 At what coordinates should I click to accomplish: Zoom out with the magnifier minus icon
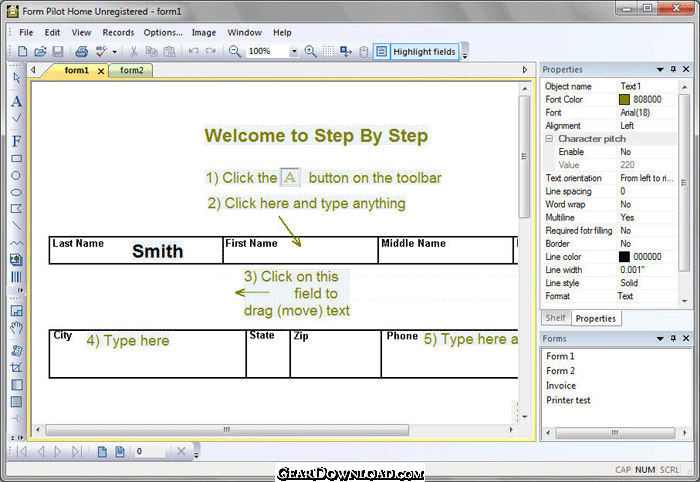(235, 52)
